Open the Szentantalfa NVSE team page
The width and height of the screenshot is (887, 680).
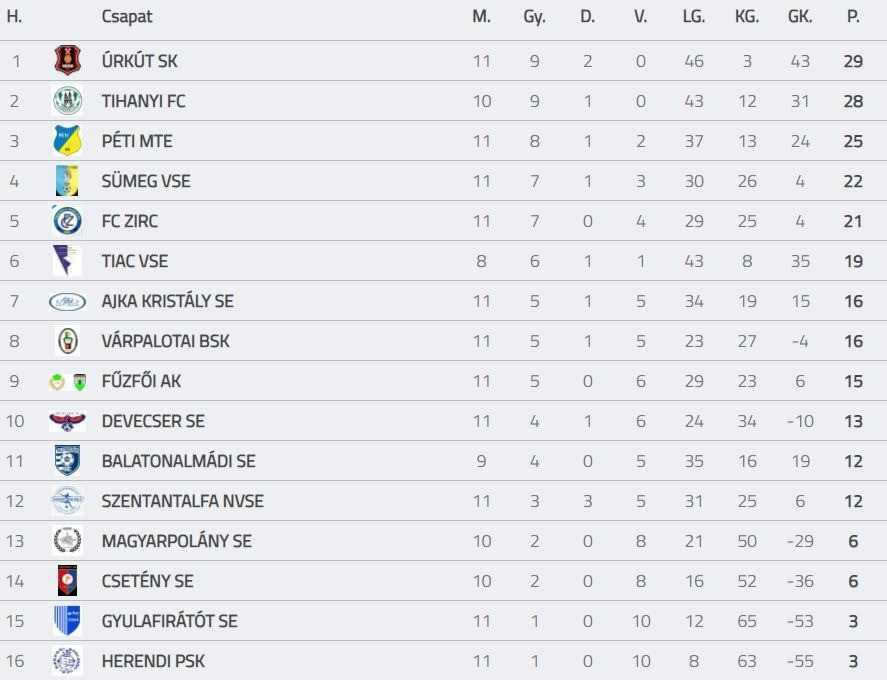pos(182,501)
